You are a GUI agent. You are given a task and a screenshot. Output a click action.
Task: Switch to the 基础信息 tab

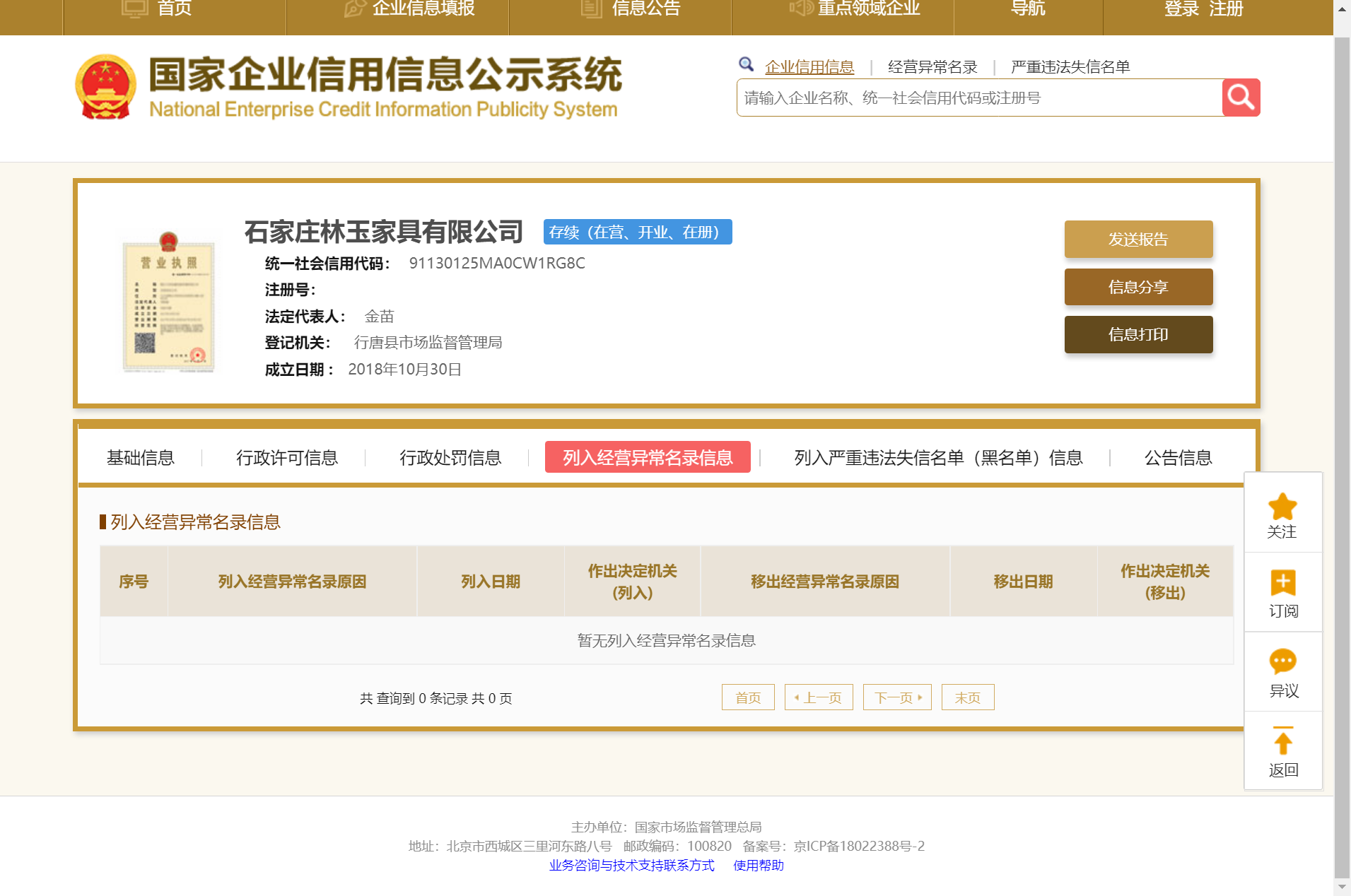[141, 458]
